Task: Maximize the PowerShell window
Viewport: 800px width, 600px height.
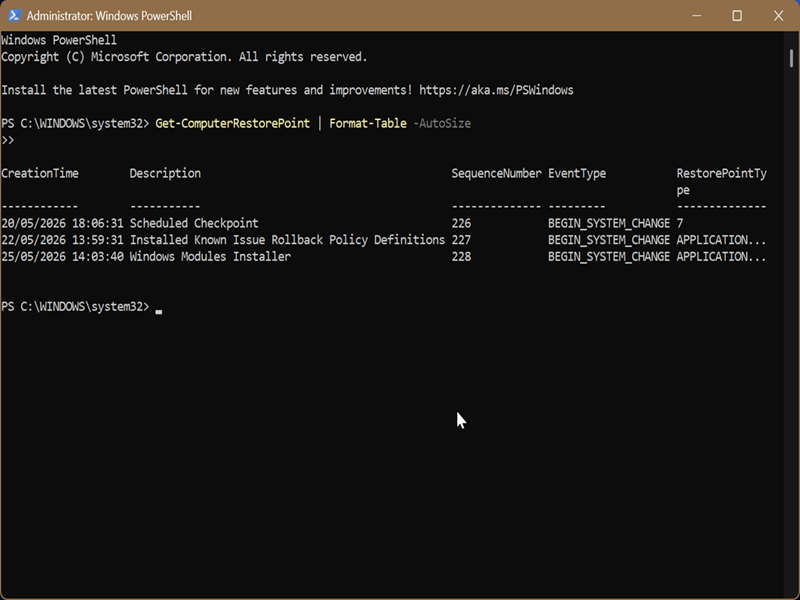Action: (x=737, y=16)
